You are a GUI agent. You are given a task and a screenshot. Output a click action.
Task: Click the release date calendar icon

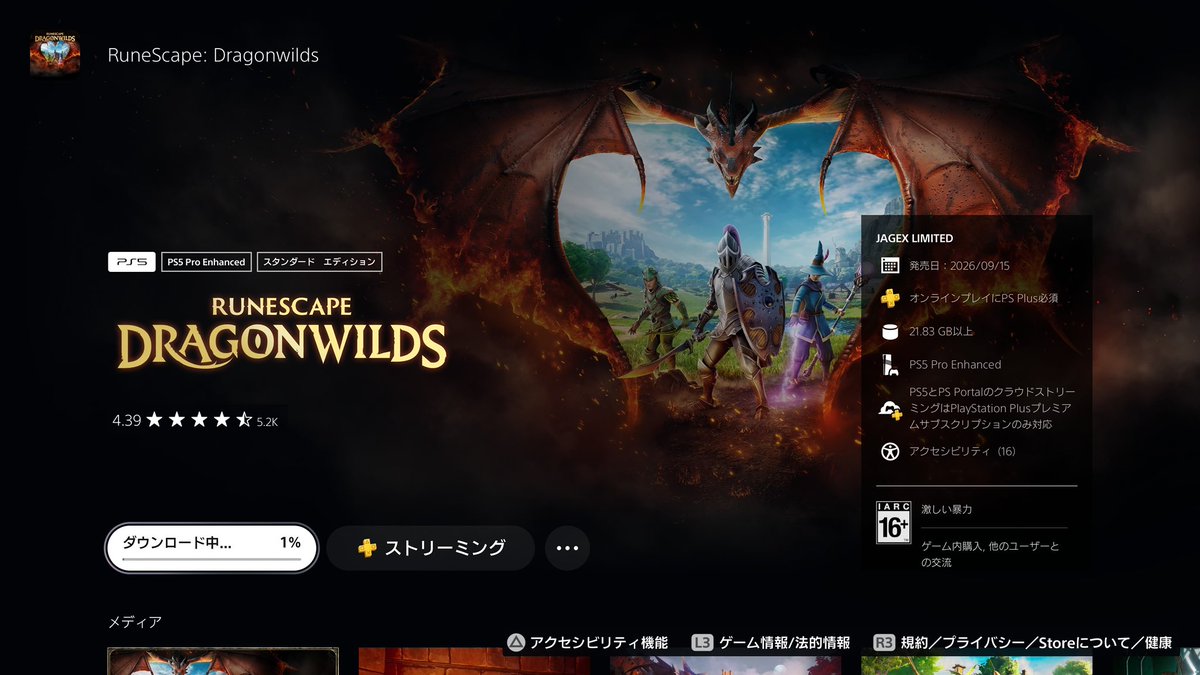point(890,265)
